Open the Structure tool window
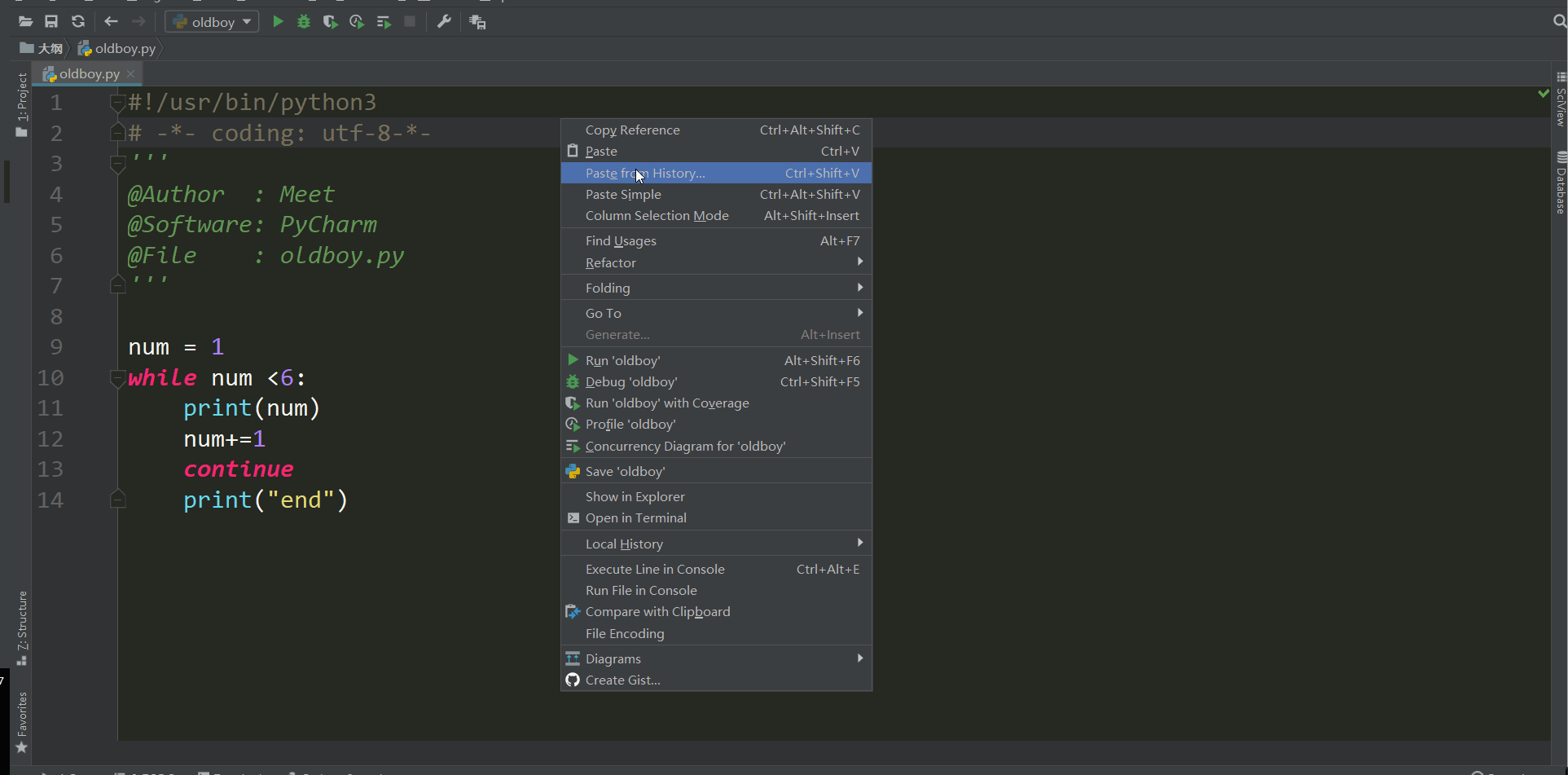 pos(22,627)
